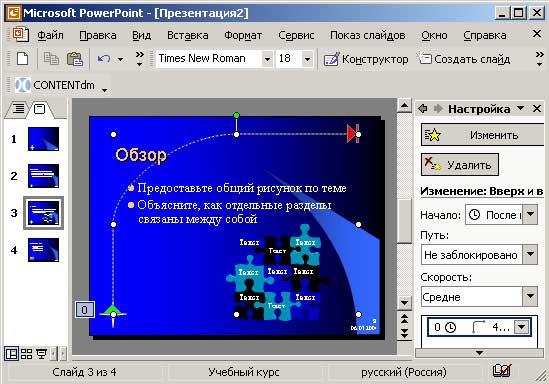Open the Начало start dropdown
The width and height of the screenshot is (549, 384).
pos(530,214)
